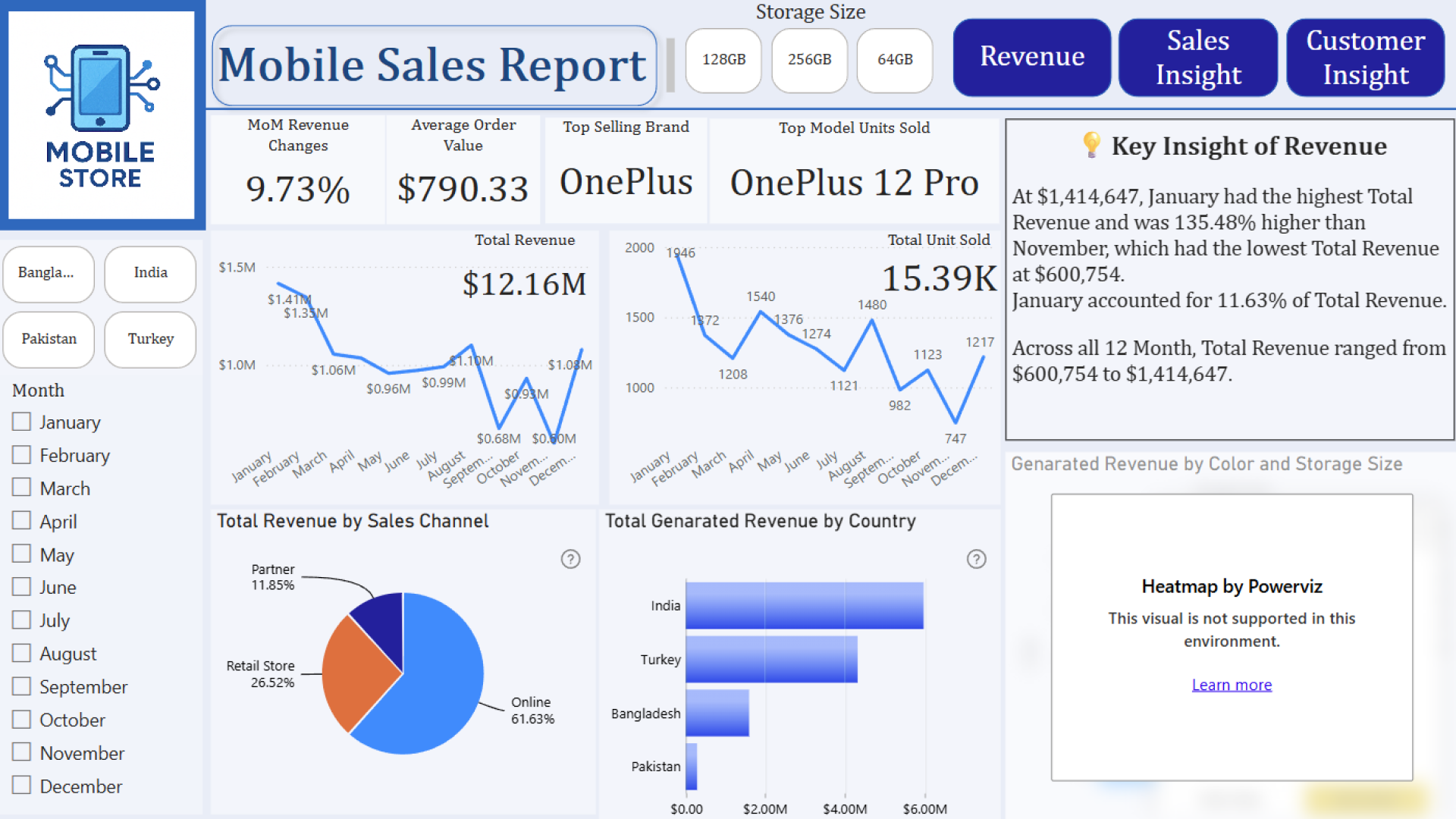Click the lightbulb Key Insight icon

[x=1091, y=144]
